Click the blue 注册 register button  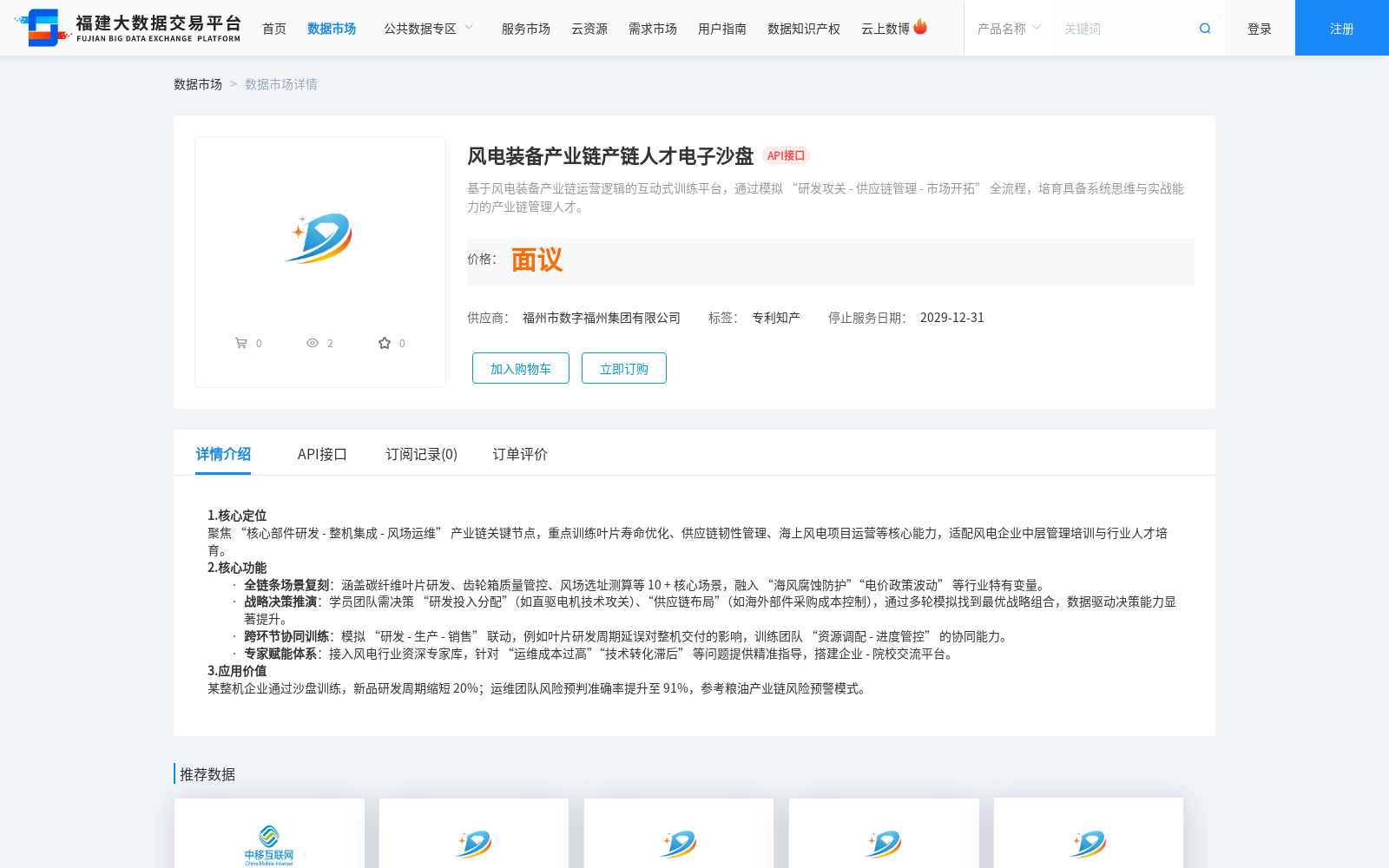[1342, 28]
